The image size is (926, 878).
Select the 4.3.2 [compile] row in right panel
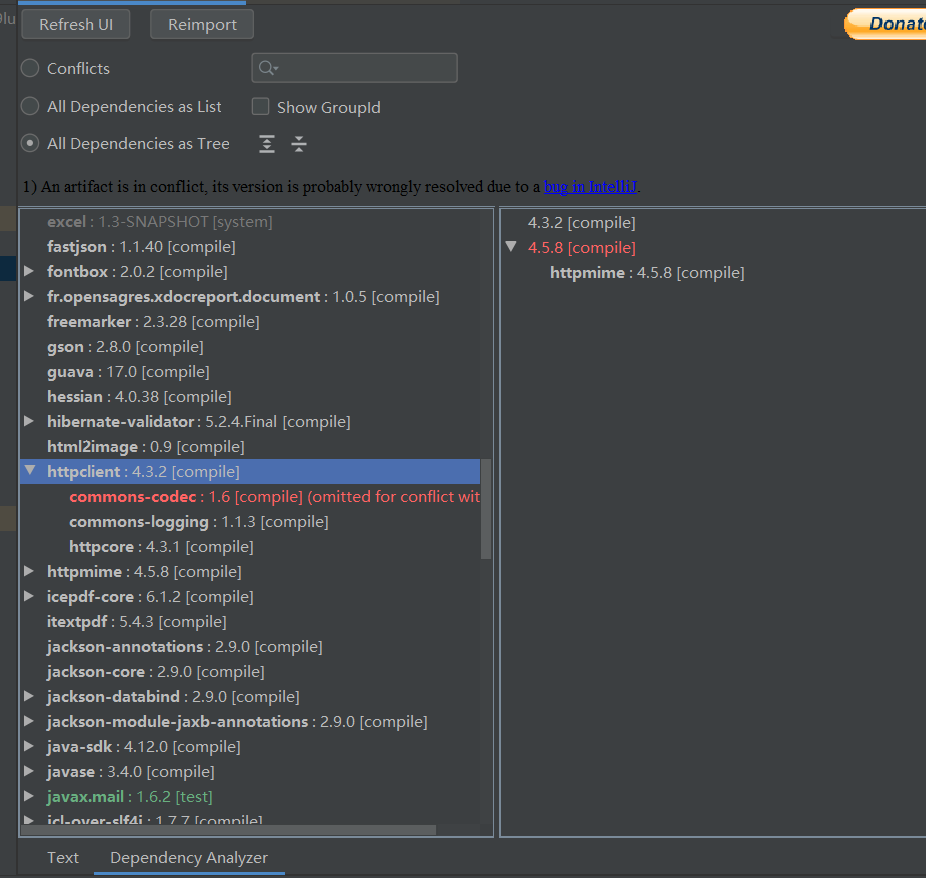tap(582, 223)
